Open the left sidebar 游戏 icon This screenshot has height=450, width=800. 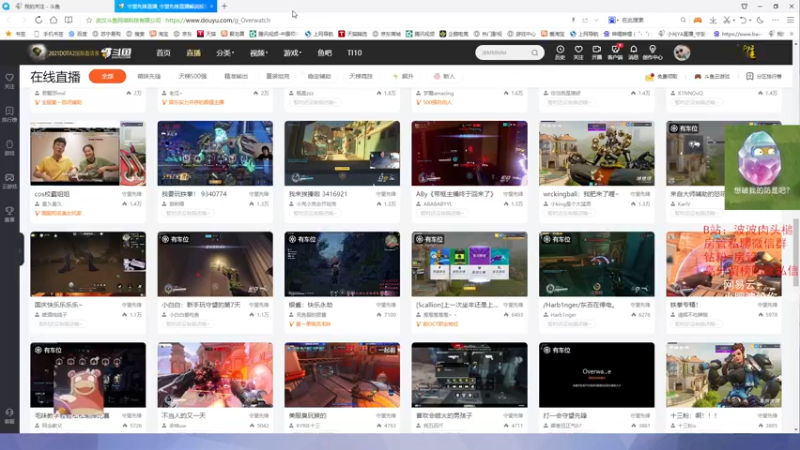[9, 147]
